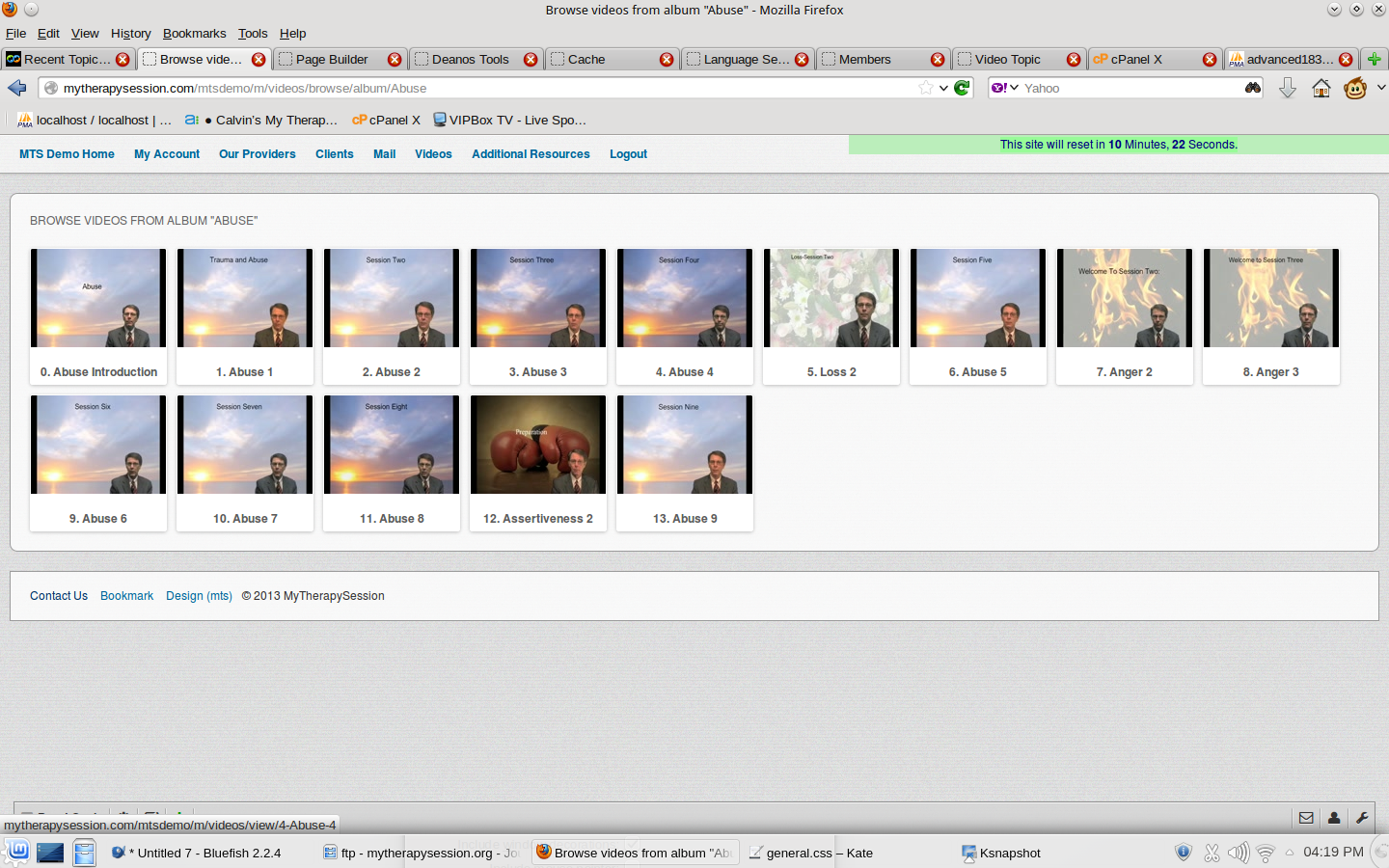Image resolution: width=1389 pixels, height=868 pixels.
Task: Open the Bookmarks menu
Action: [194, 33]
